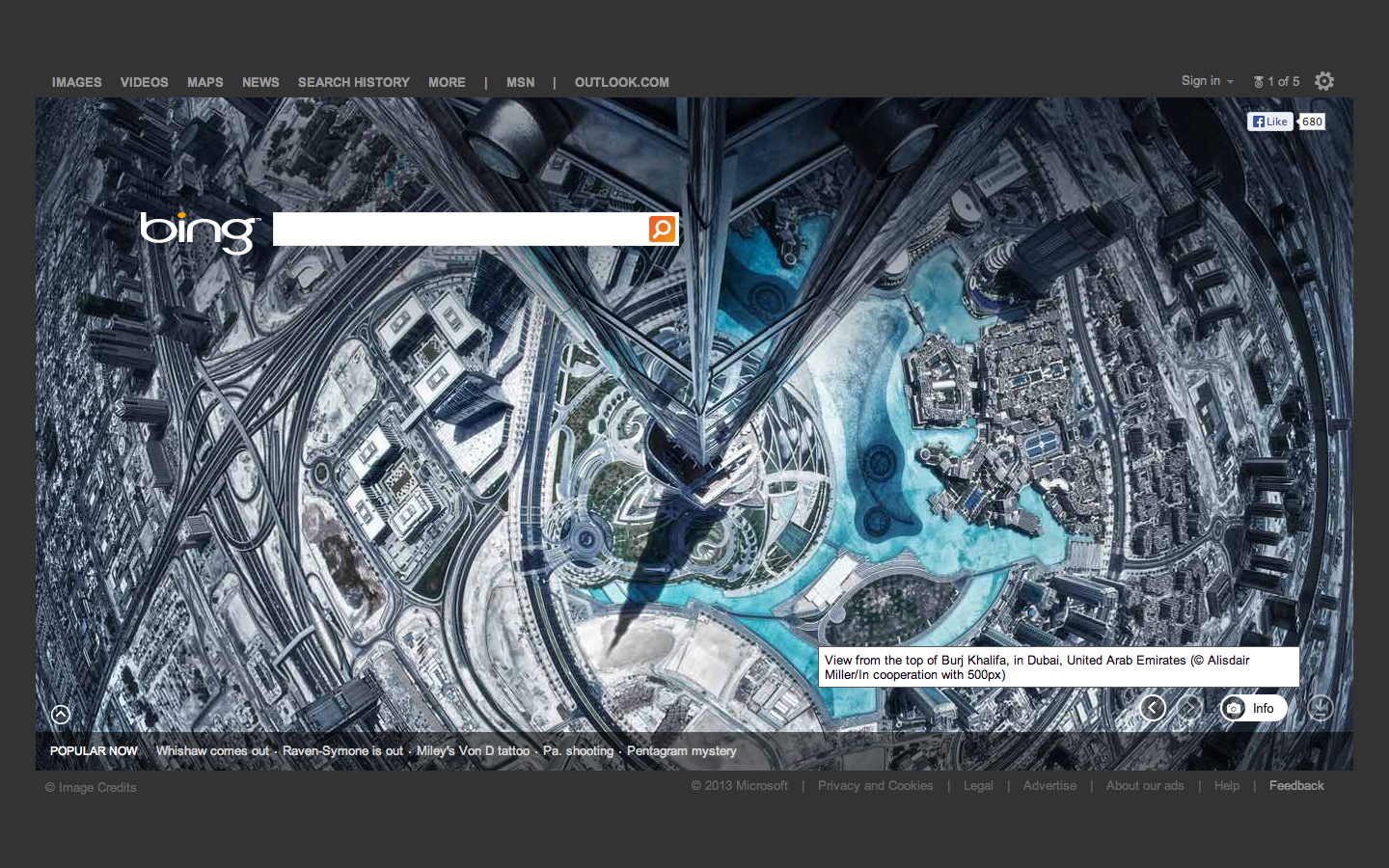Go to the next background image
The image size is (1389, 868).
1189,708
